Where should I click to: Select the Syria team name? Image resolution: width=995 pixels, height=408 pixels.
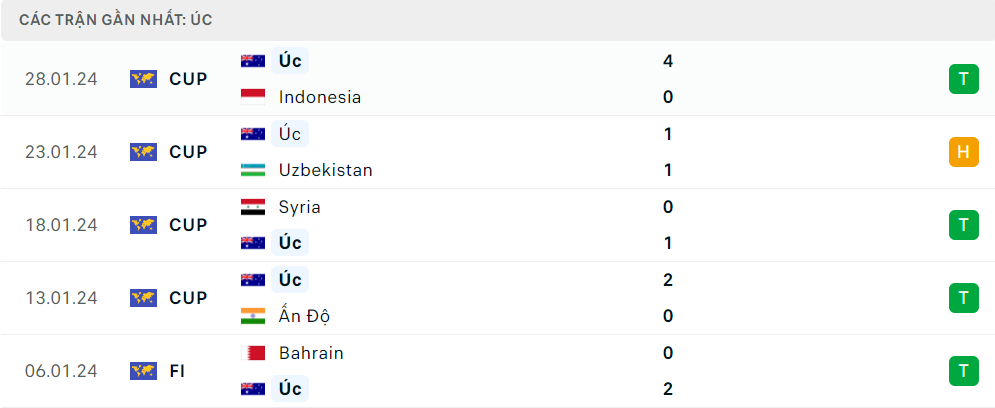[x=300, y=207]
